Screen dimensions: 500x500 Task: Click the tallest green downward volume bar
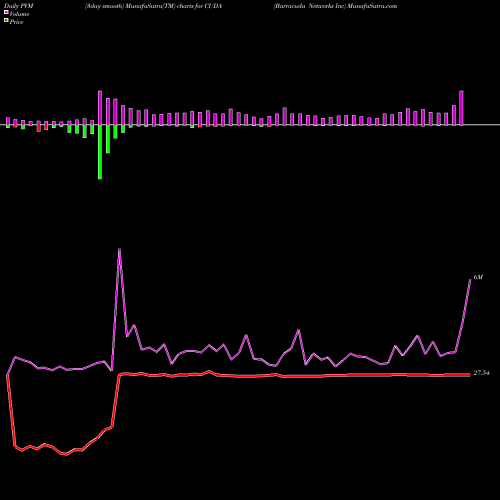coord(100,152)
